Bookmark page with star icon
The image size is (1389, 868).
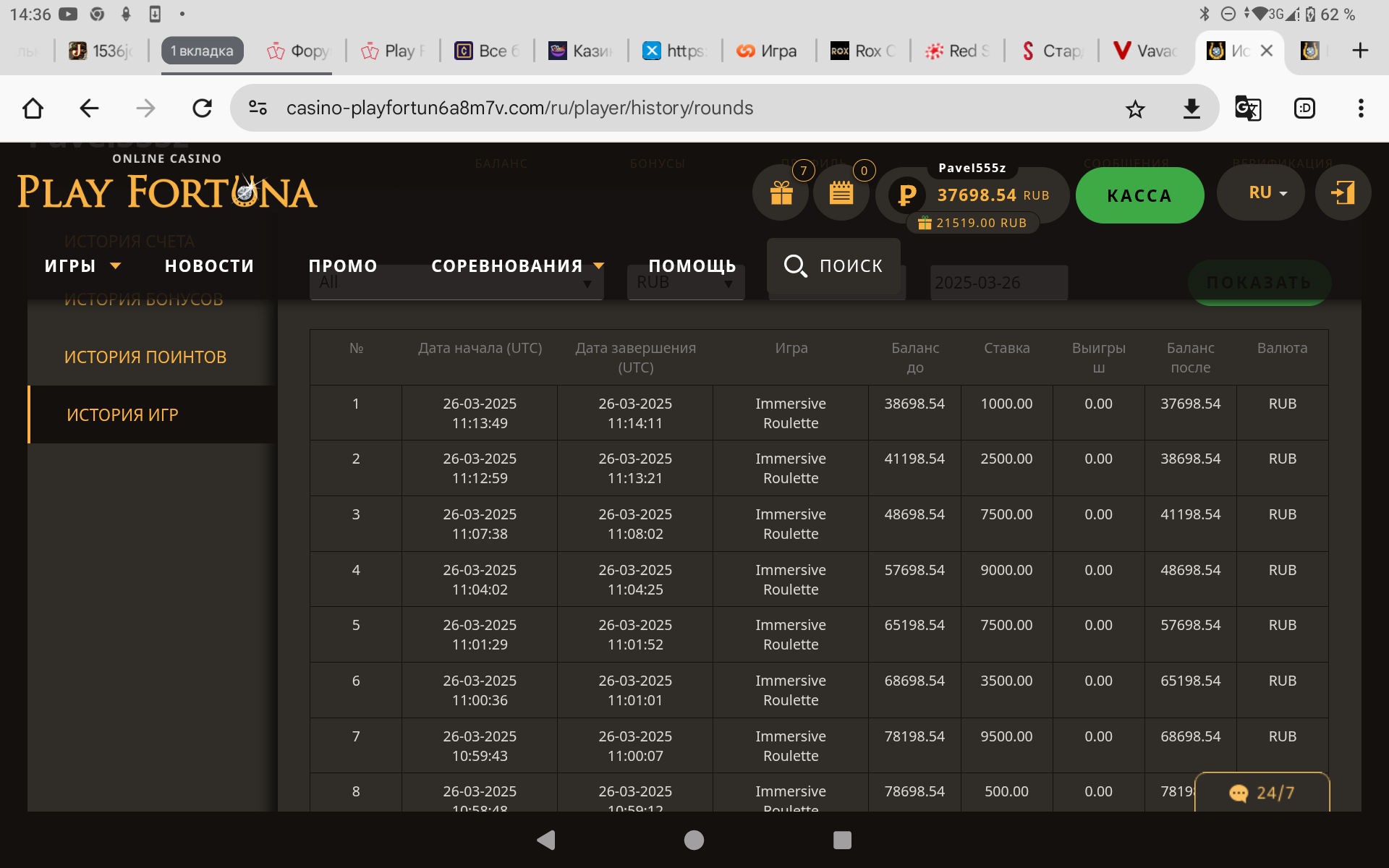coord(1135,109)
